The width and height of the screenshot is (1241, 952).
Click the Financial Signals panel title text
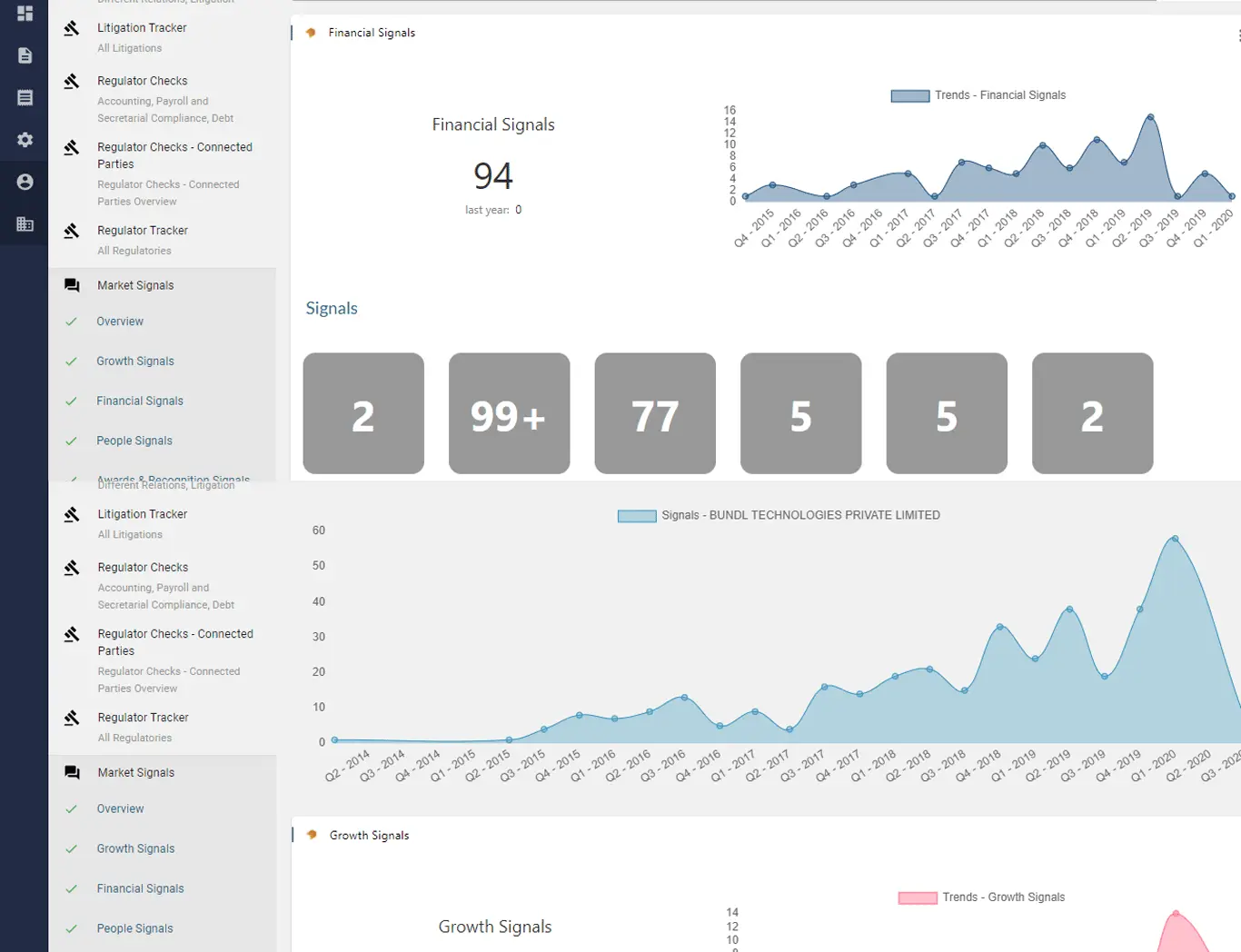(x=372, y=33)
